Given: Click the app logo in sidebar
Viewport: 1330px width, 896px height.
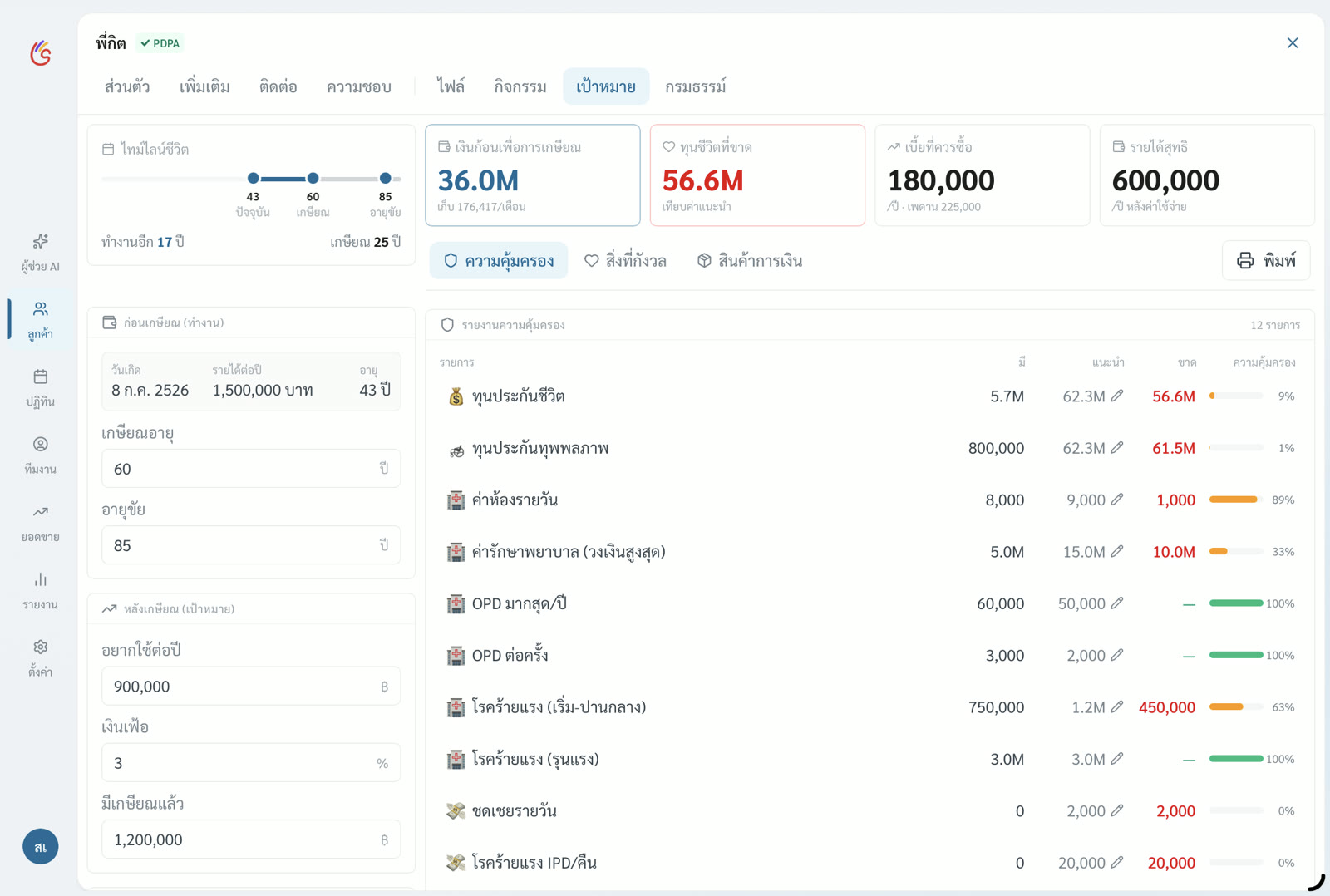Looking at the screenshot, I should [41, 53].
